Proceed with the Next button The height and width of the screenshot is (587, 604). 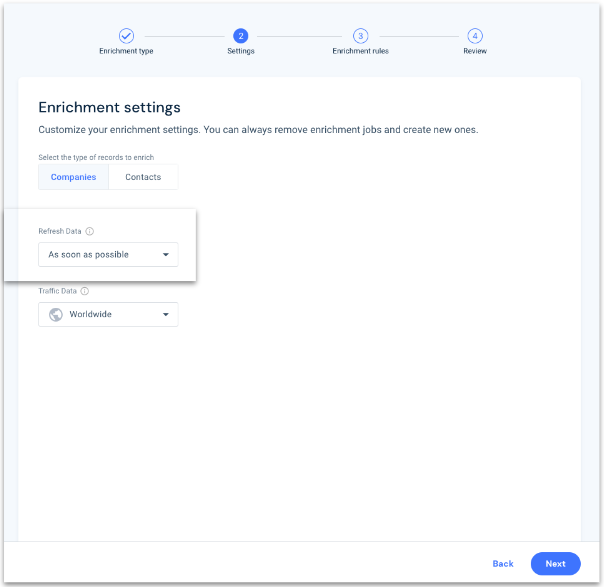click(555, 564)
